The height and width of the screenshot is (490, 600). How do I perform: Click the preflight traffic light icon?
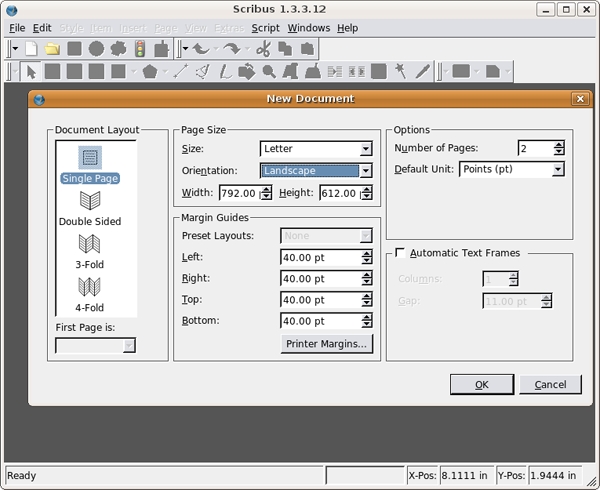point(140,48)
